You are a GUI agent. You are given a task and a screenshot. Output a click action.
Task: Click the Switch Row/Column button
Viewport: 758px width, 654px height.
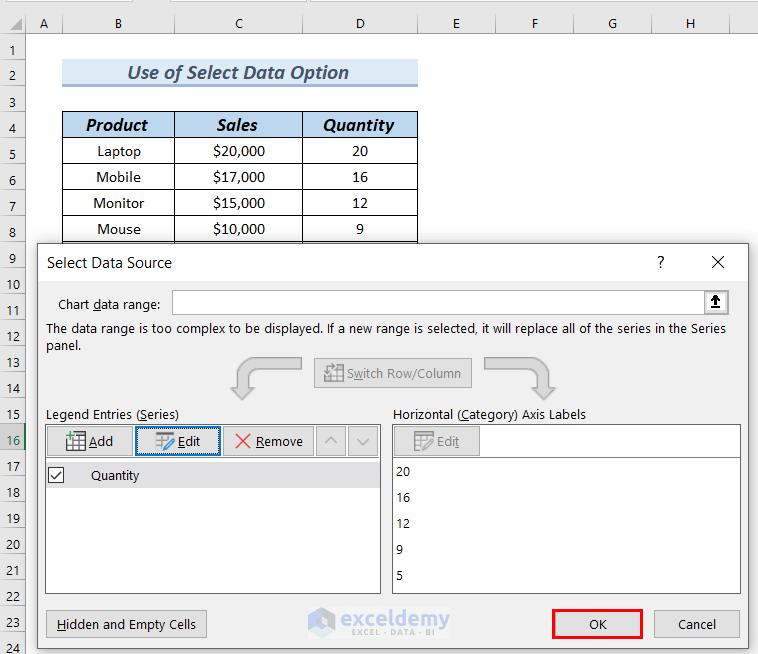click(393, 373)
